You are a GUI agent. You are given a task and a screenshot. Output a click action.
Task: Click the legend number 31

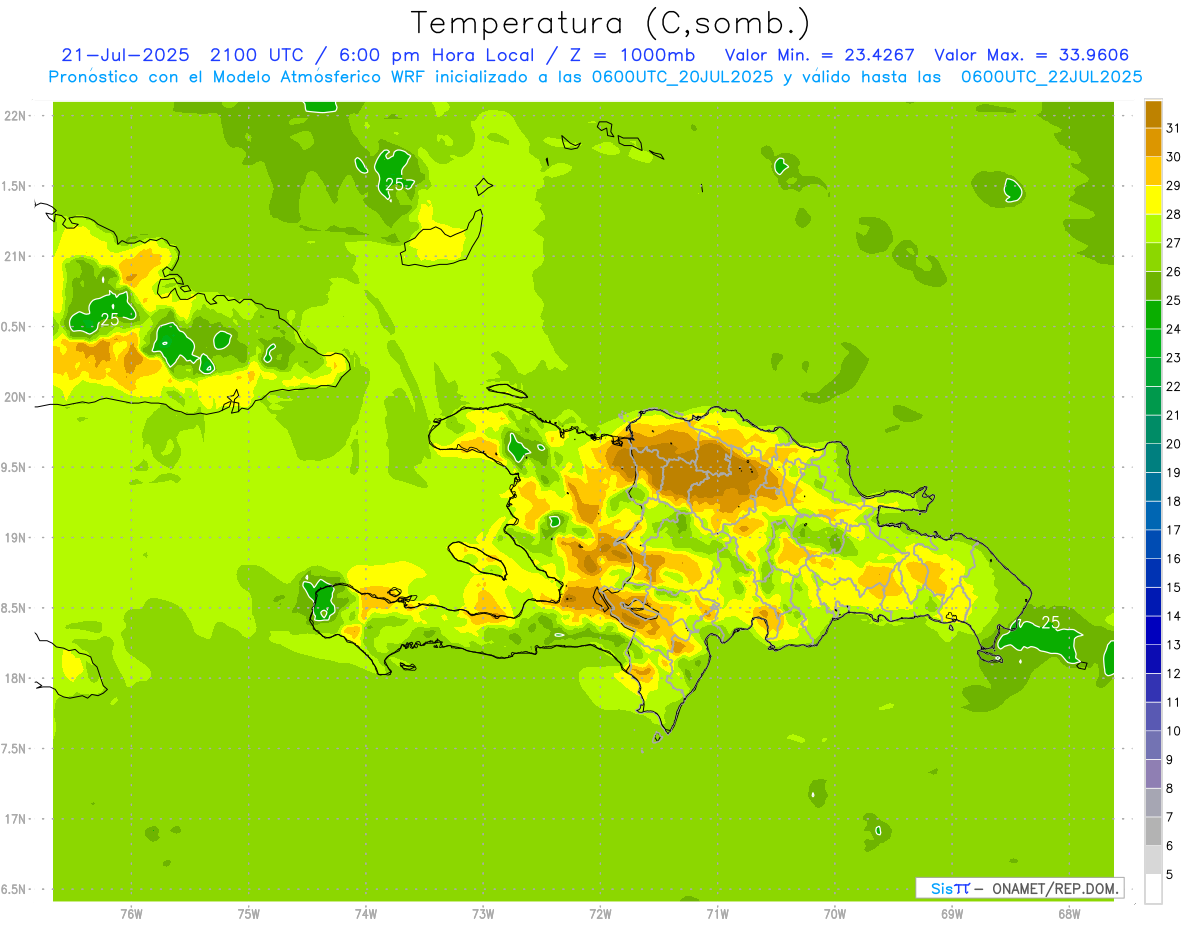(1173, 128)
